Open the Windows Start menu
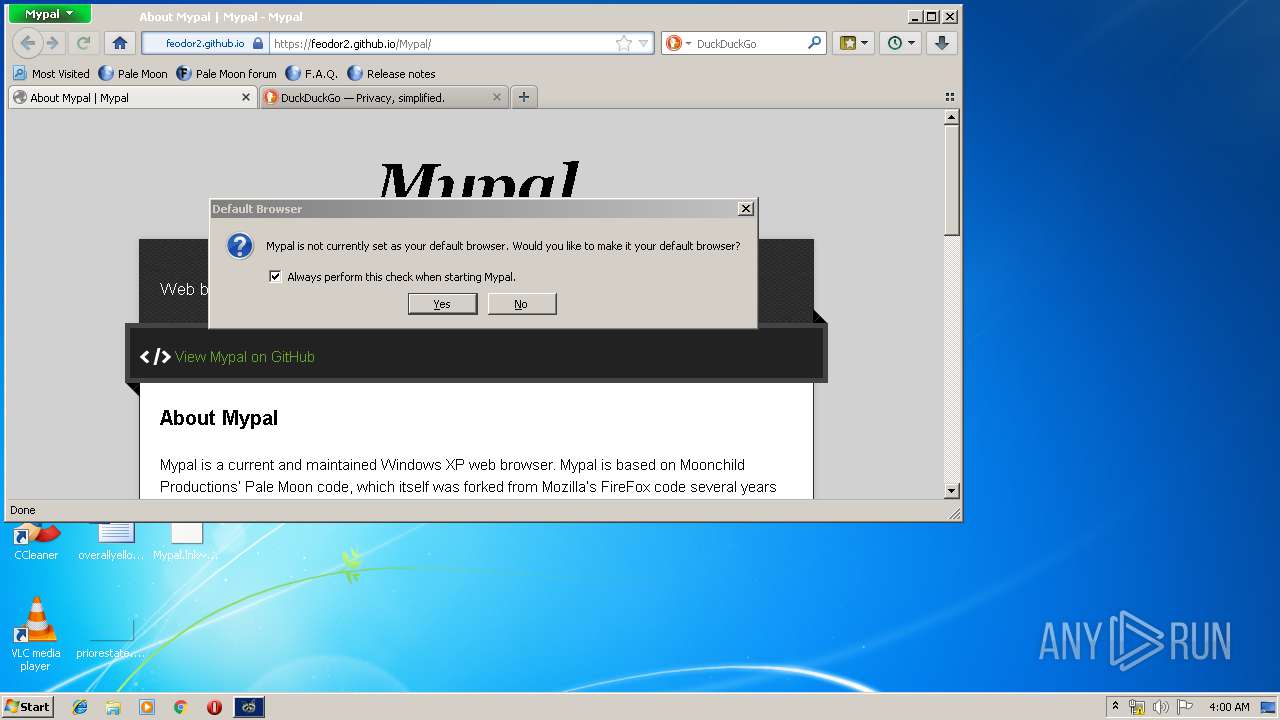1280x720 pixels. (x=28, y=706)
